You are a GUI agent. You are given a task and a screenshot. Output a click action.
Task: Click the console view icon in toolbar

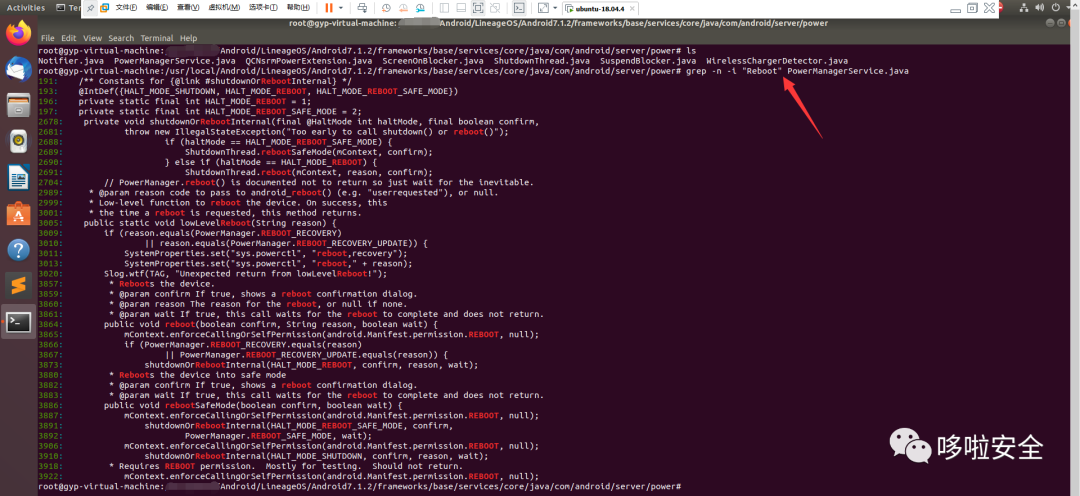519,8
